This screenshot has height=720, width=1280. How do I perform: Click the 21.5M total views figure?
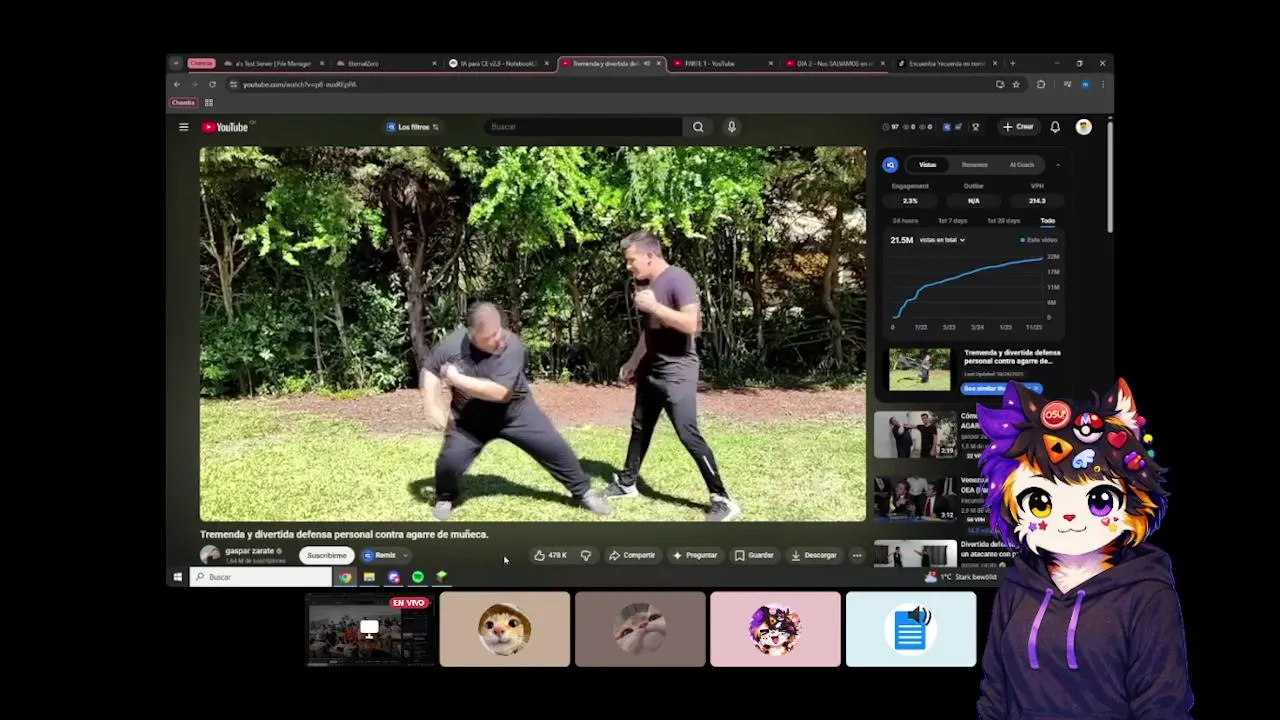pyautogui.click(x=901, y=240)
